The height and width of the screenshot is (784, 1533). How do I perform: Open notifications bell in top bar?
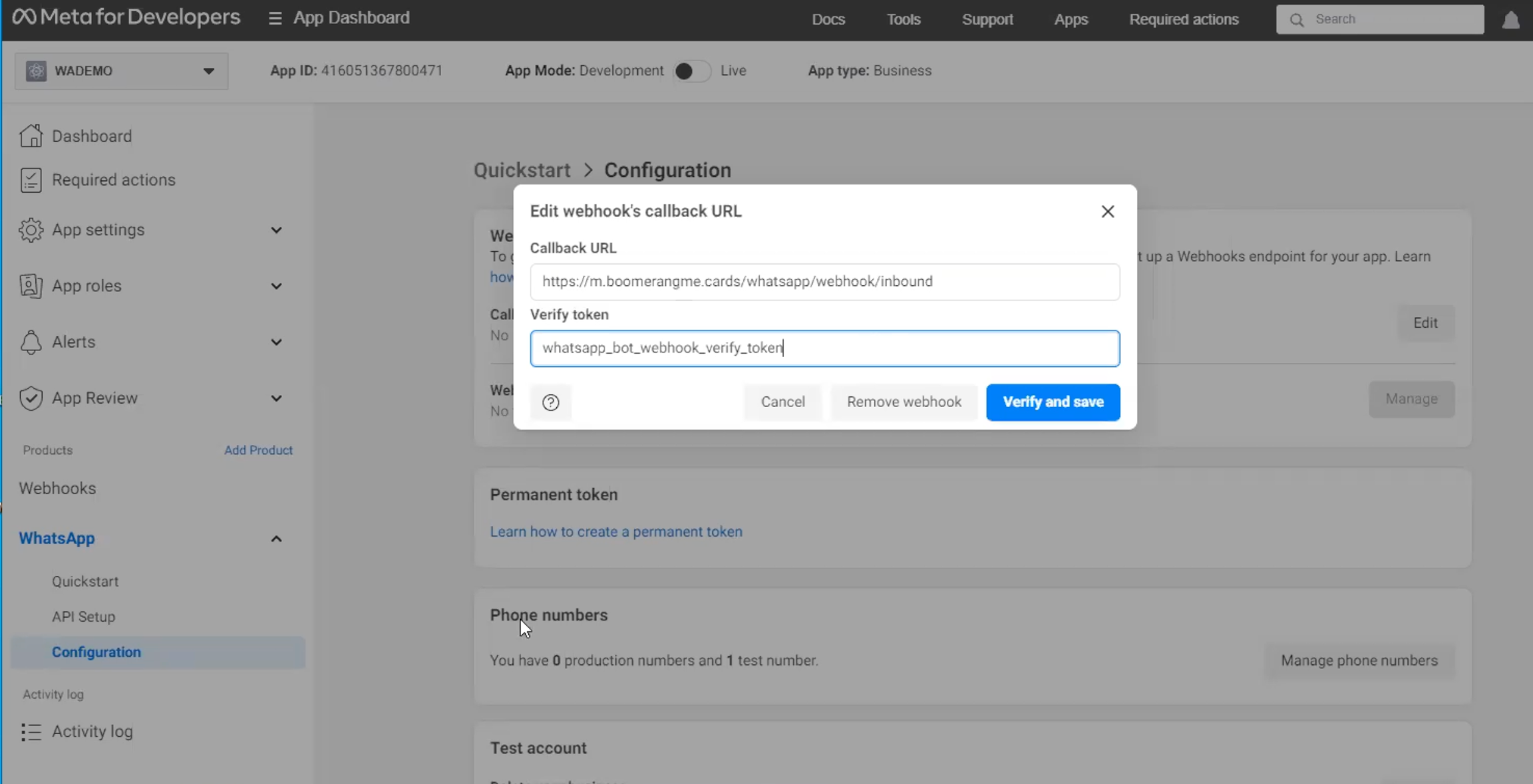pos(1510,20)
